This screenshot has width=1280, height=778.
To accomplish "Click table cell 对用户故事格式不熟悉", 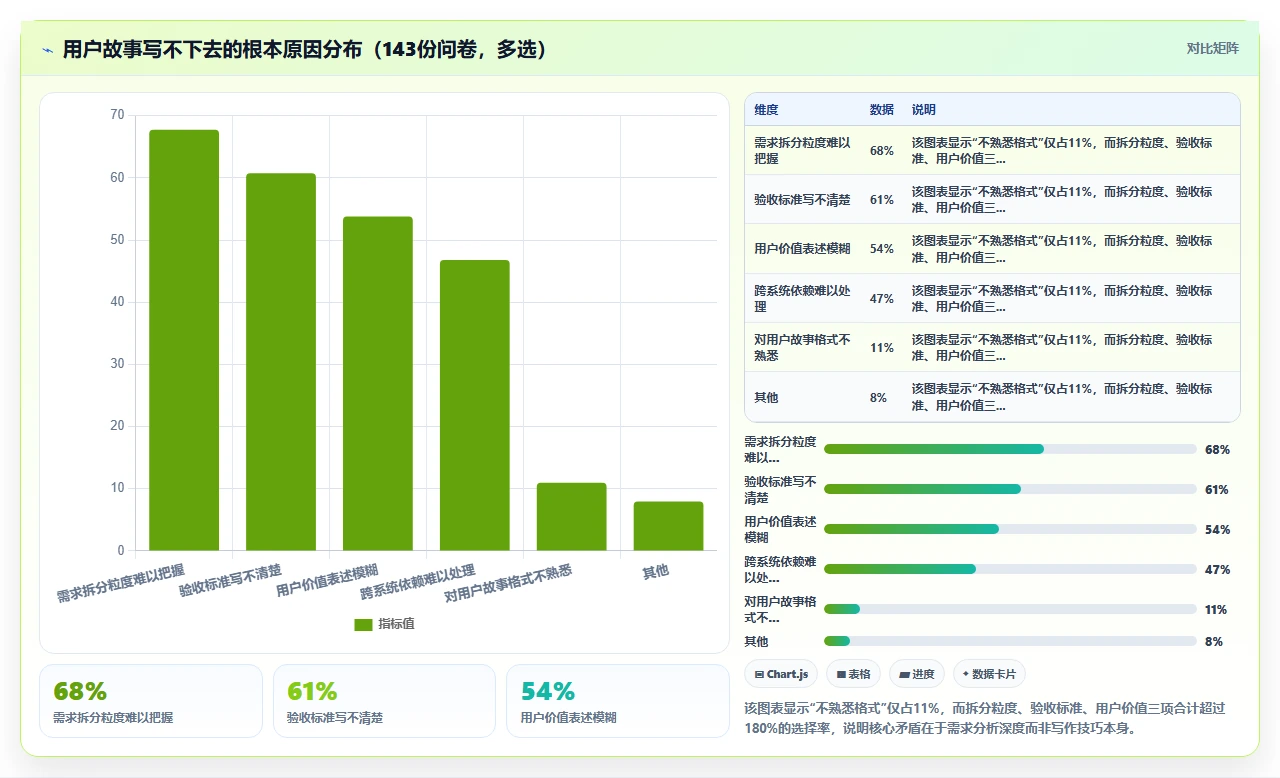I will point(803,347).
